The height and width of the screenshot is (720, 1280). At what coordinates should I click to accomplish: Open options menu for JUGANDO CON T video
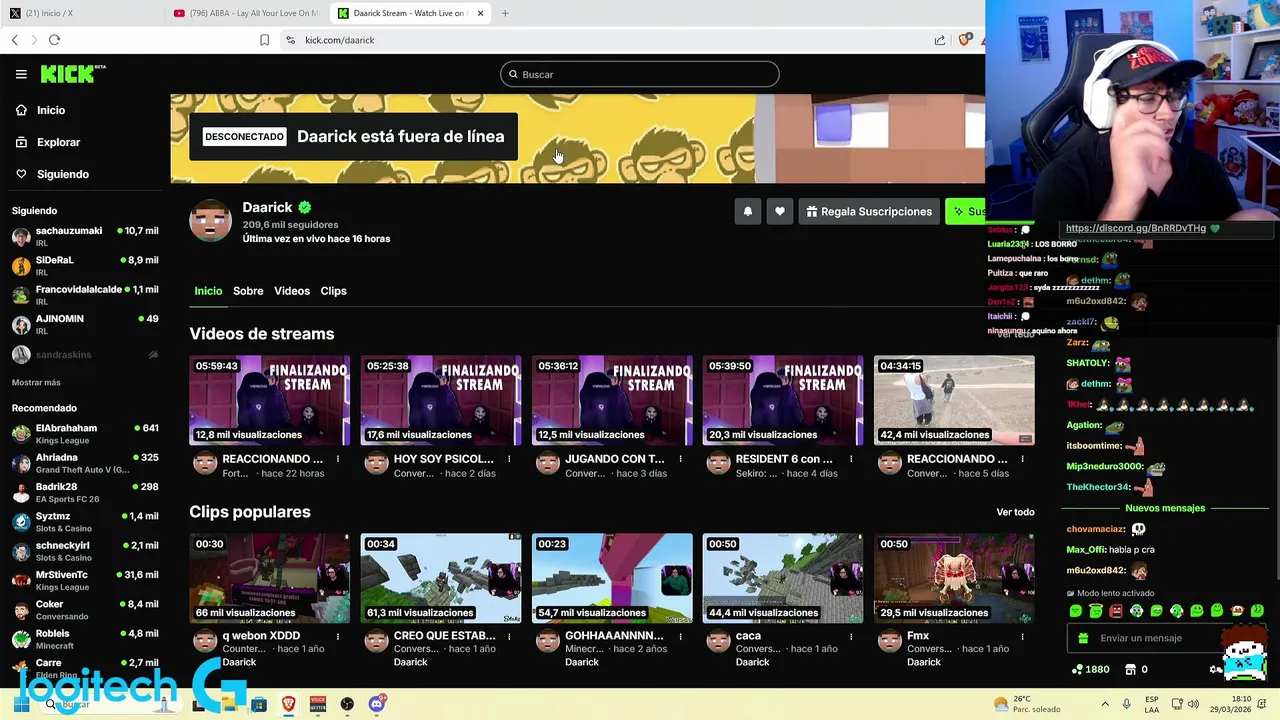pyautogui.click(x=680, y=459)
